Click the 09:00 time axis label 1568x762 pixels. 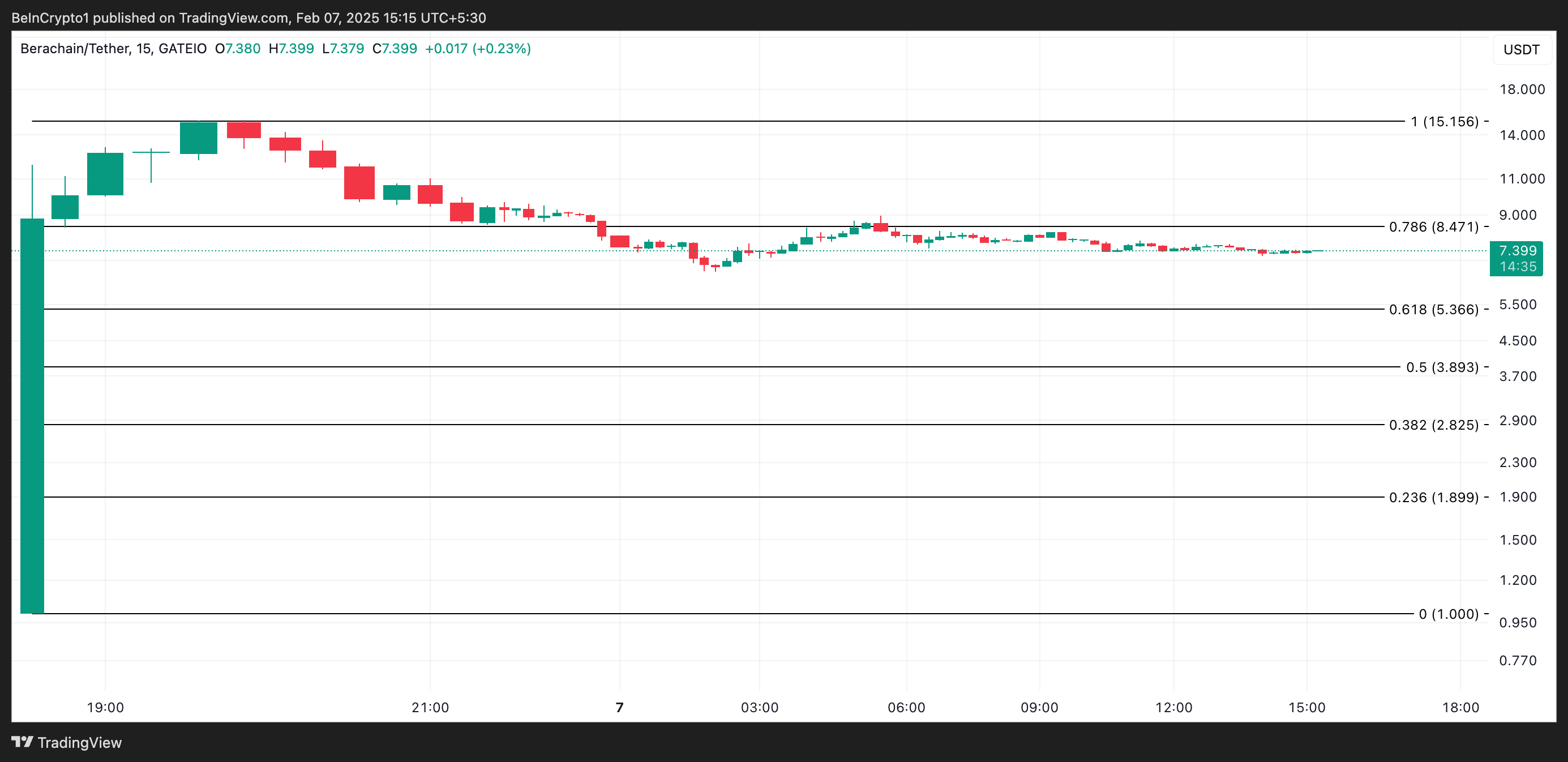1039,707
